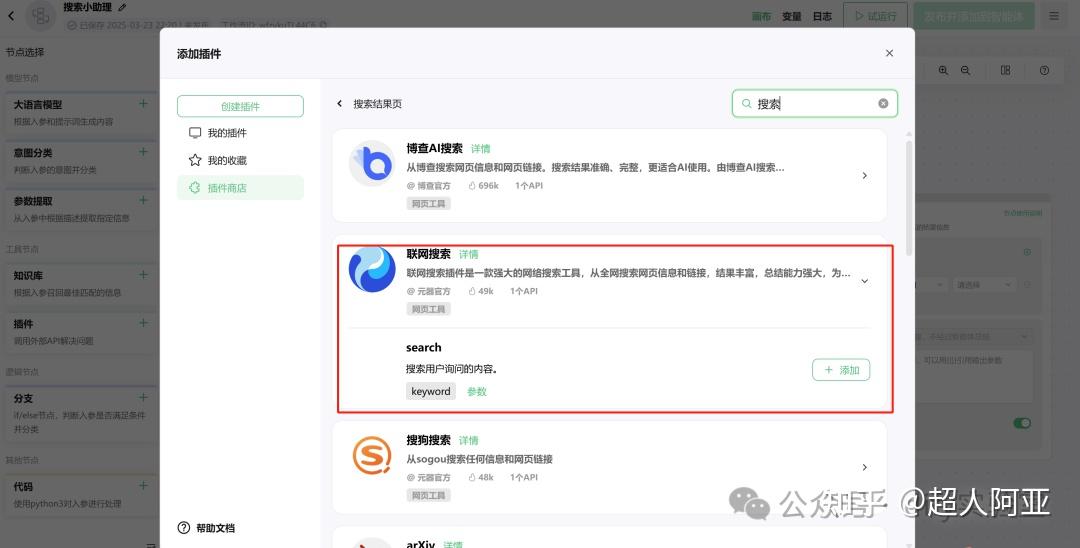1080x548 pixels.
Task: Click the keyword parameter tag
Action: pyautogui.click(x=430, y=392)
